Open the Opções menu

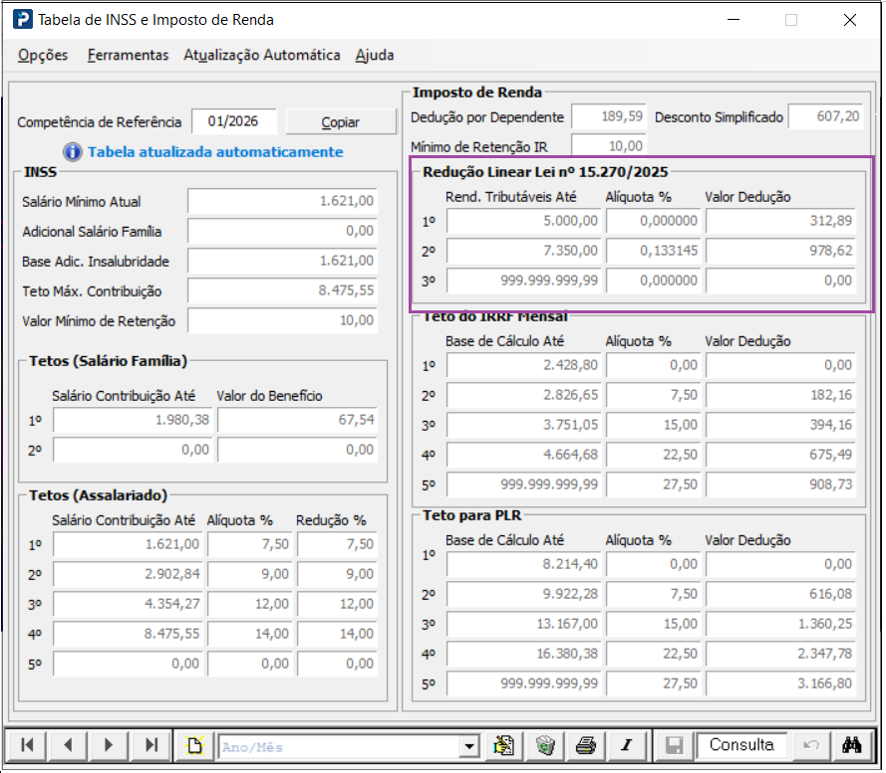pyautogui.click(x=43, y=55)
